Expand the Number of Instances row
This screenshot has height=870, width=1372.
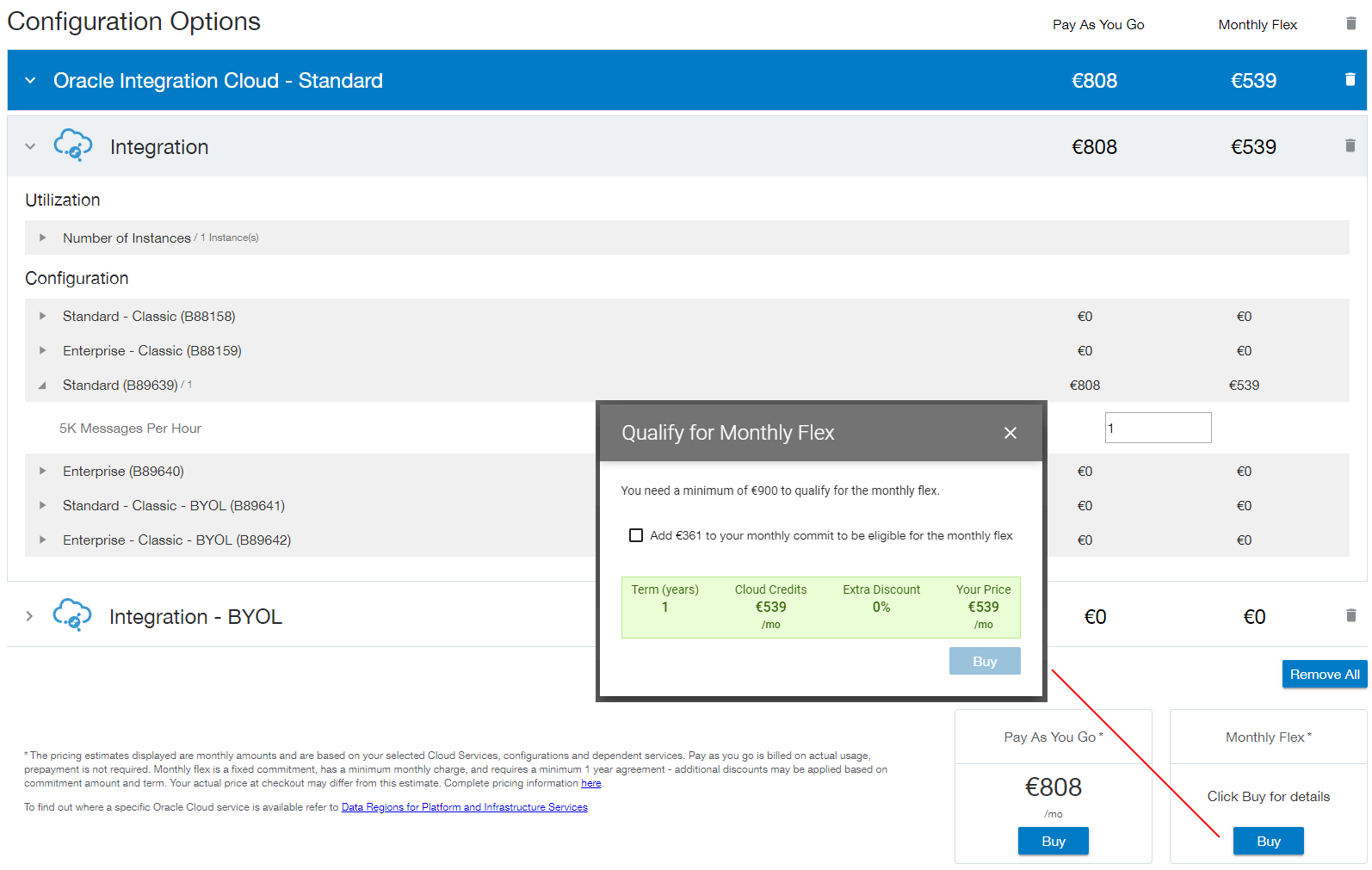[42, 238]
